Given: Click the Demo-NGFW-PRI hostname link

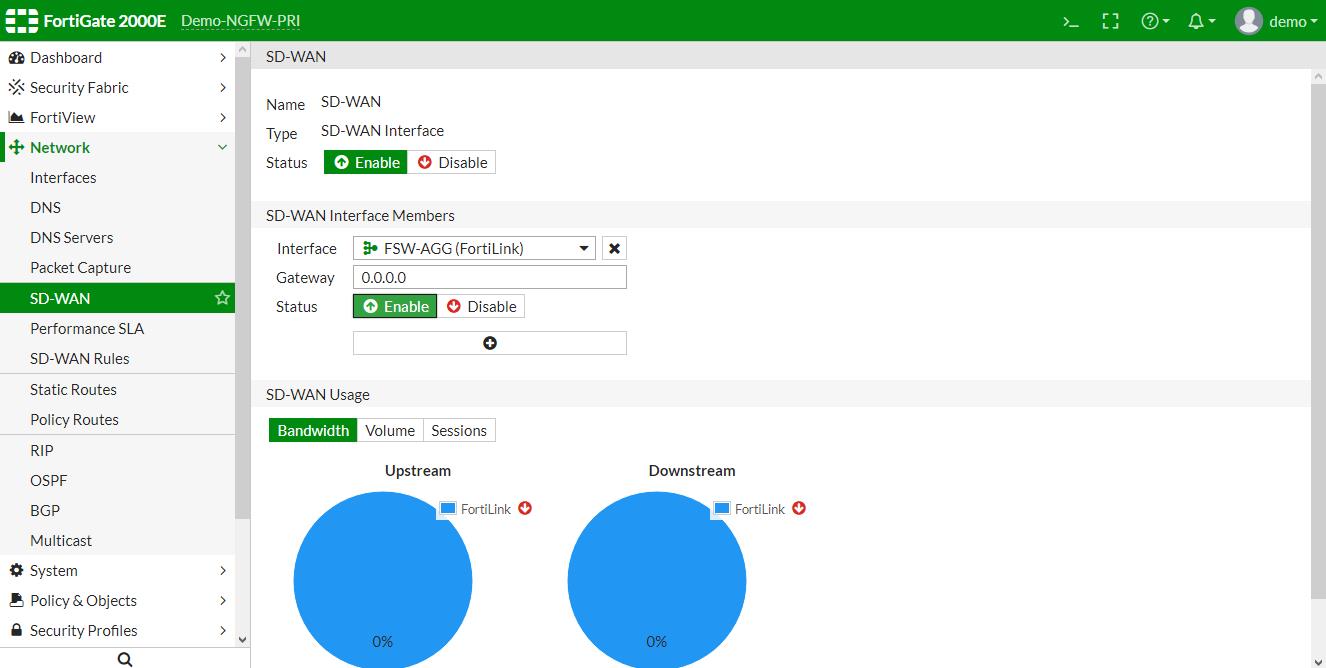Looking at the screenshot, I should click(x=240, y=21).
